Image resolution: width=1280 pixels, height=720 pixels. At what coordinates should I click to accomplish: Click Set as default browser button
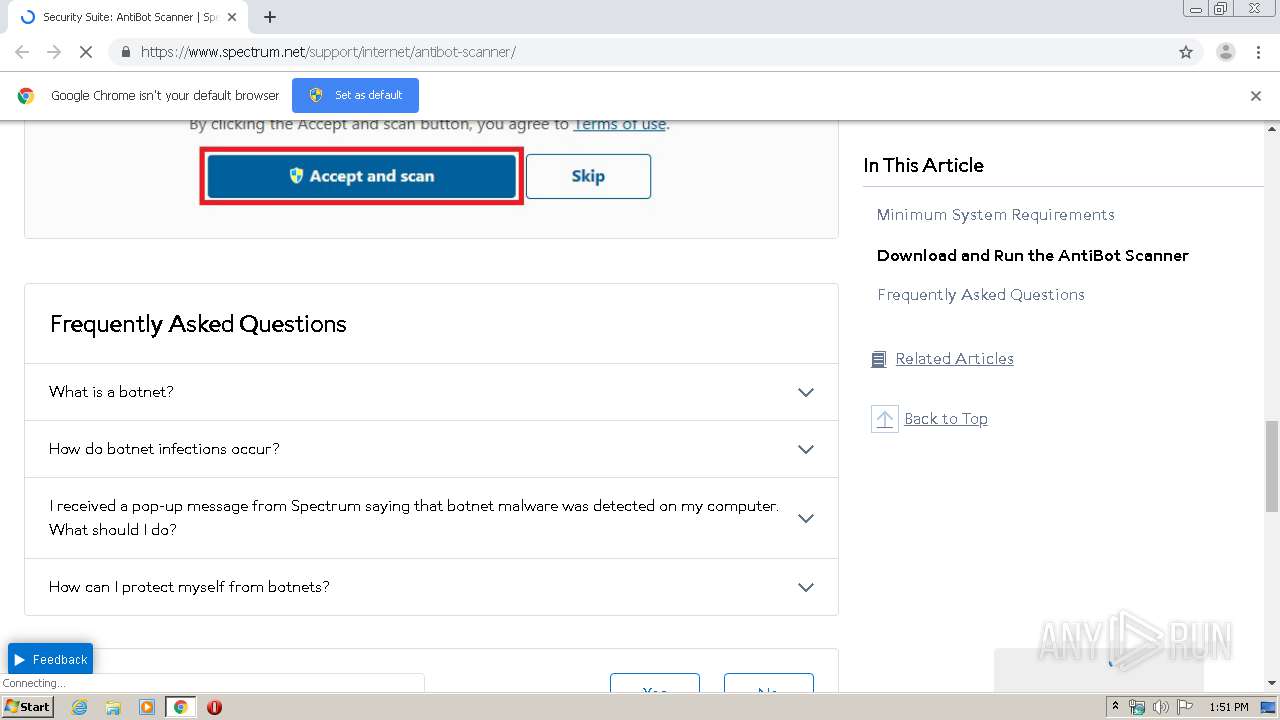(355, 95)
